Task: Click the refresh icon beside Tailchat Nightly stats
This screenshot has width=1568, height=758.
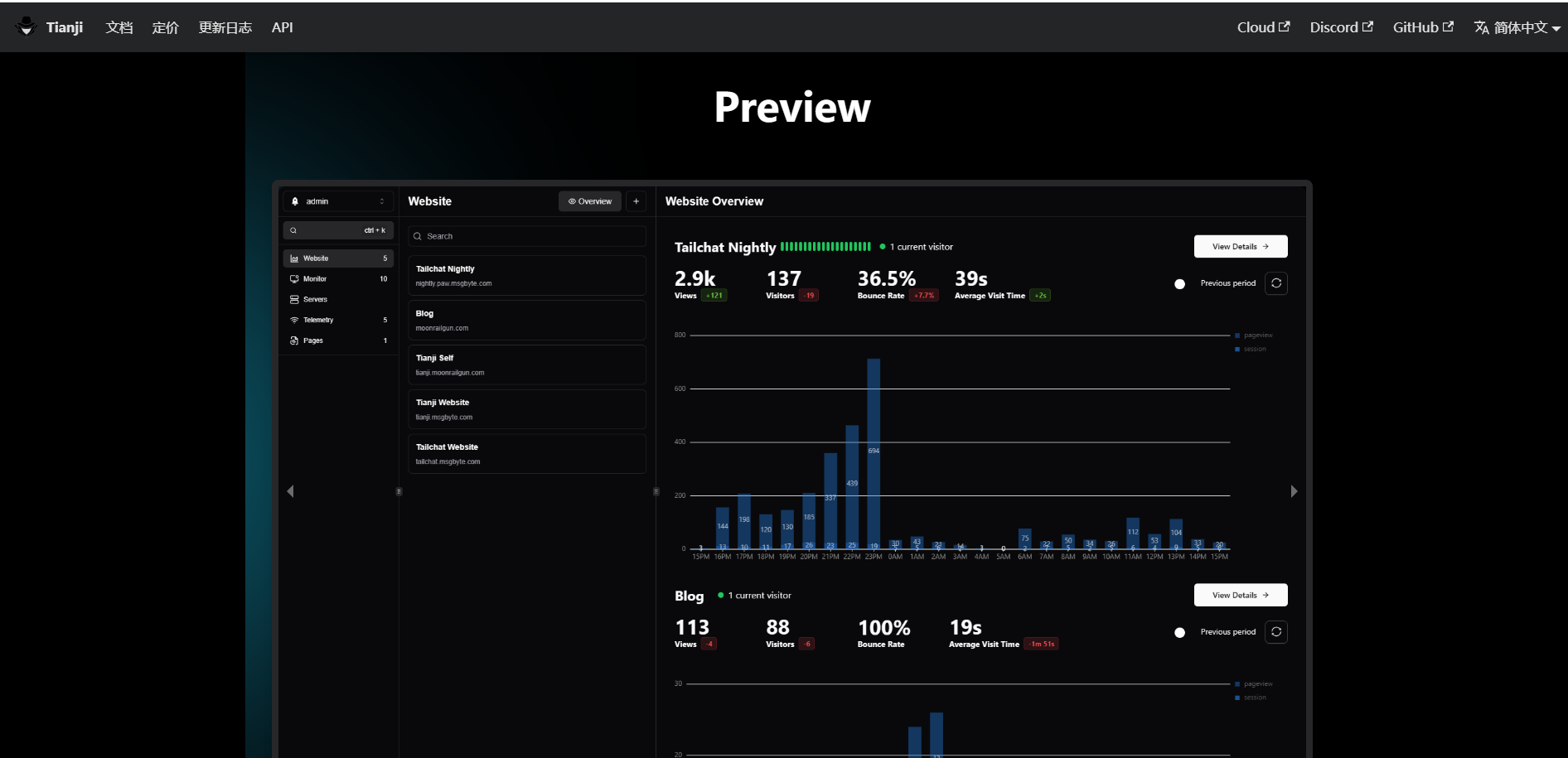Action: [x=1276, y=283]
